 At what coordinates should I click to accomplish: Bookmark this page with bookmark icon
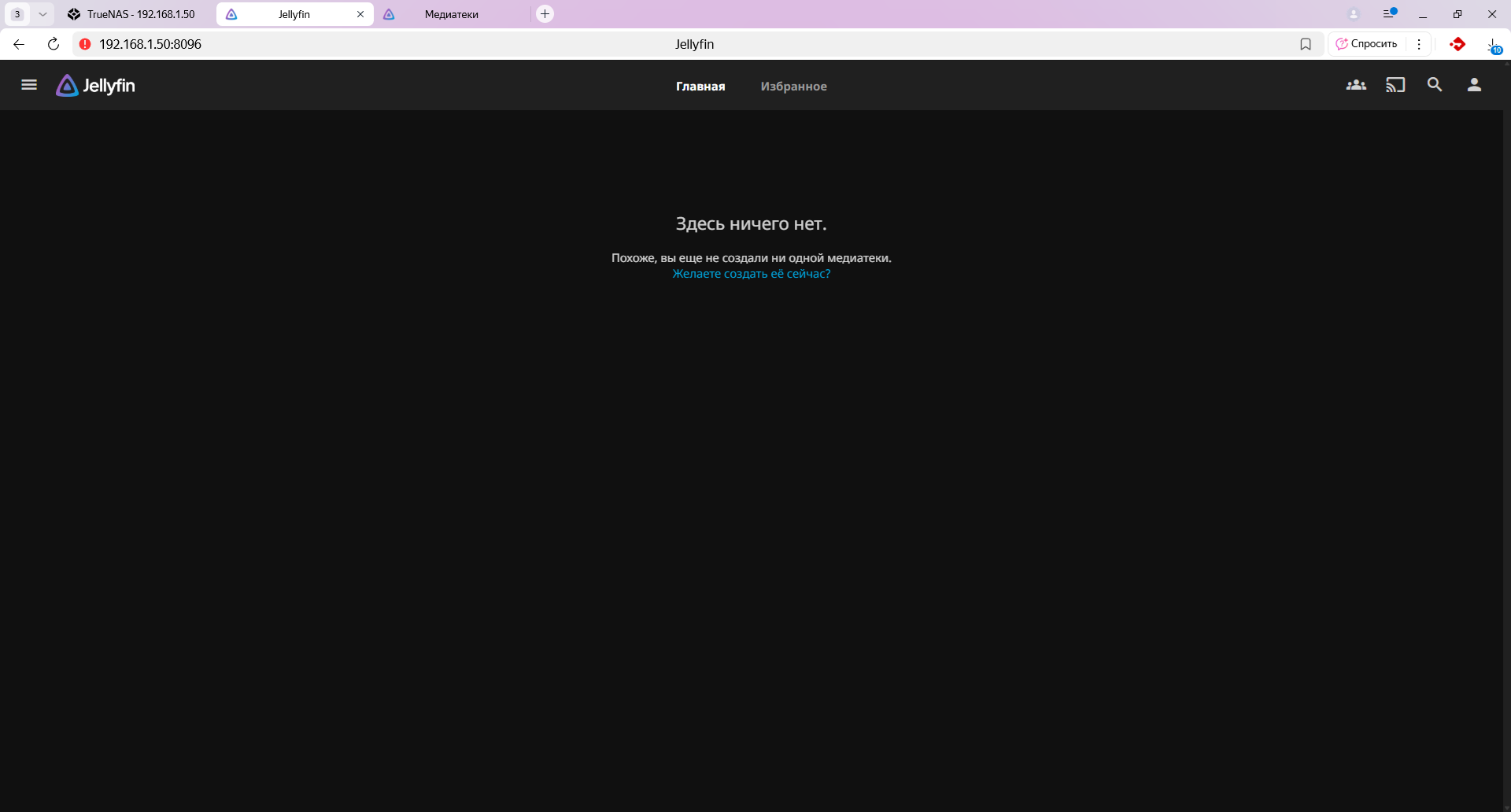click(x=1306, y=44)
